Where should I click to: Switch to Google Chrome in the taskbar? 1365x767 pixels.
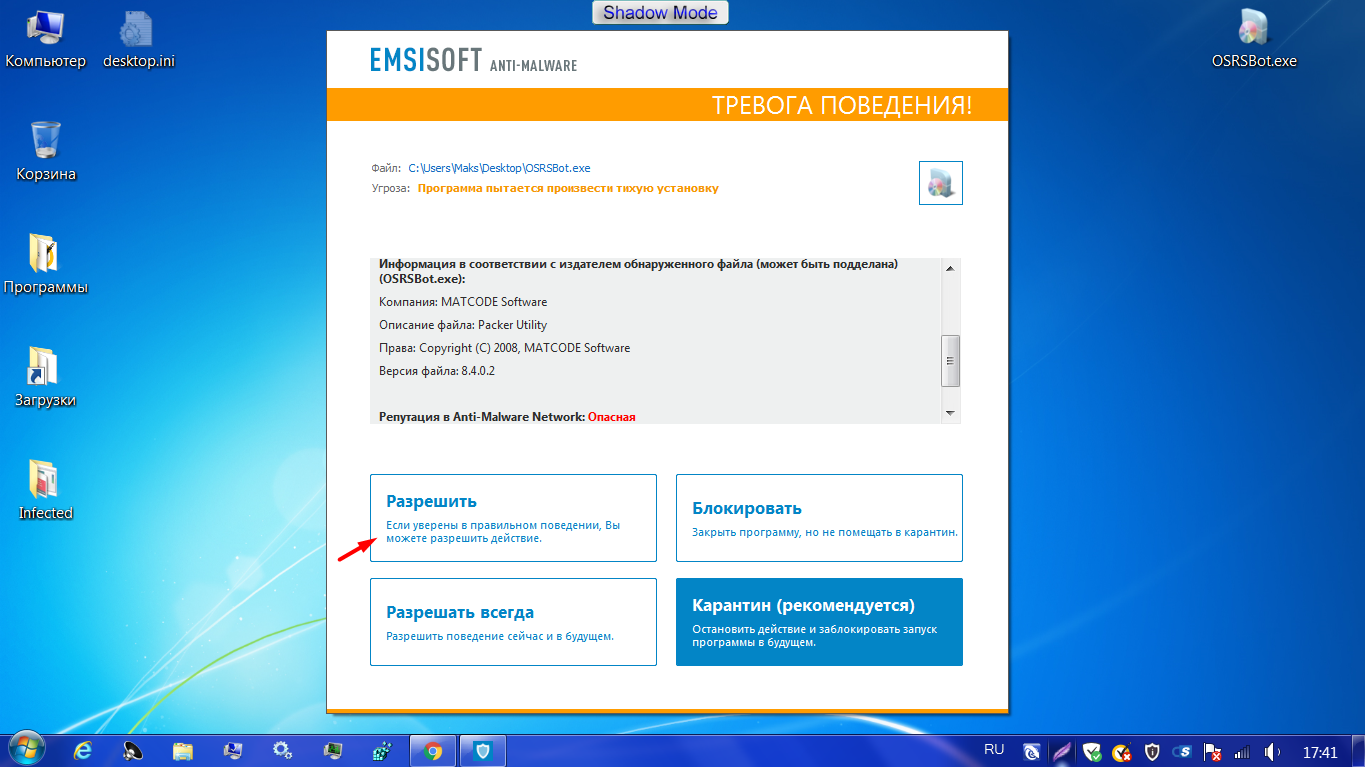click(433, 751)
